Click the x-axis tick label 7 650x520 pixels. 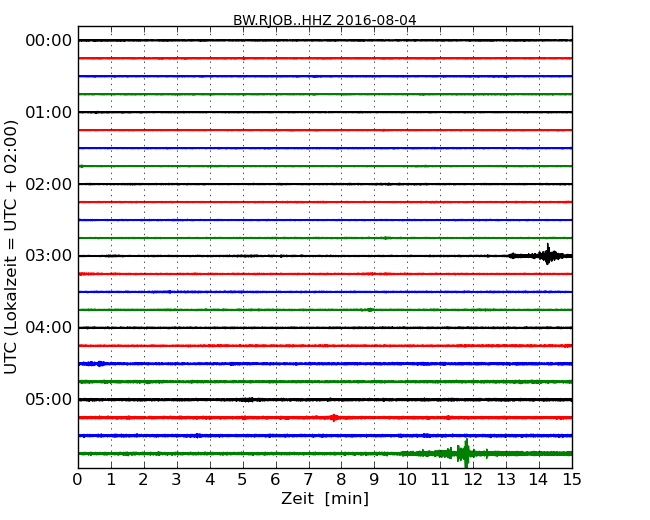308,480
